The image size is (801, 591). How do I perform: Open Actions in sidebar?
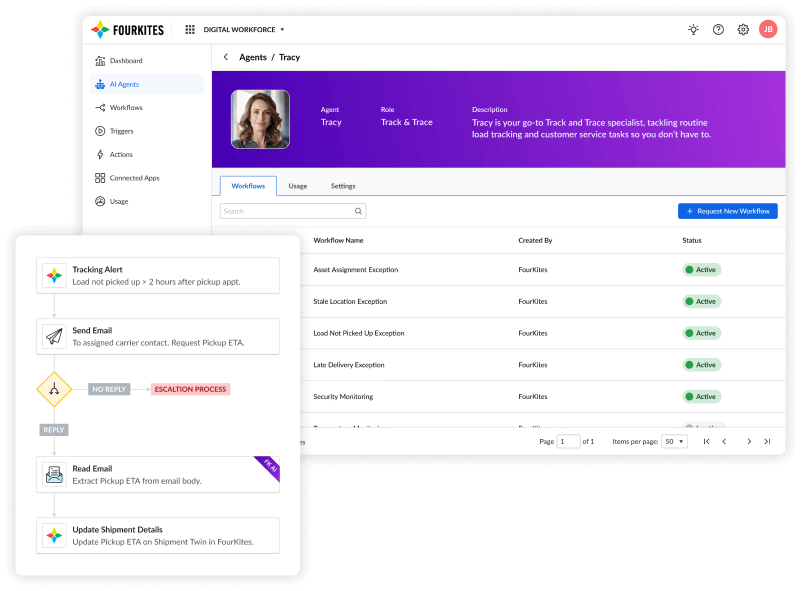tap(147, 155)
